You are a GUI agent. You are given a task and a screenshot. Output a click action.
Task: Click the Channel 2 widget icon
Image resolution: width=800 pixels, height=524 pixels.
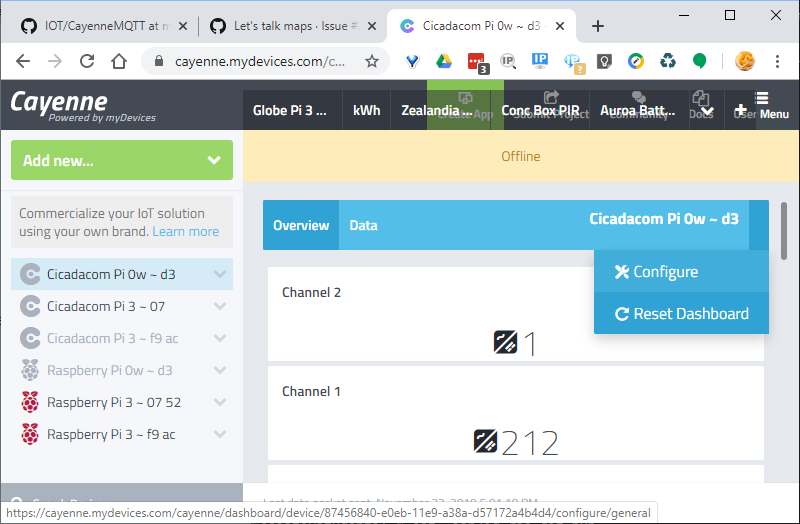pyautogui.click(x=505, y=342)
